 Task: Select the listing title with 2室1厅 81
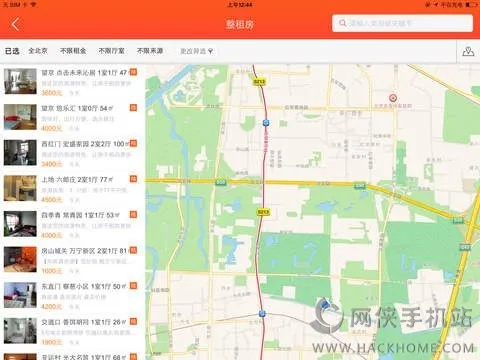tap(85, 251)
